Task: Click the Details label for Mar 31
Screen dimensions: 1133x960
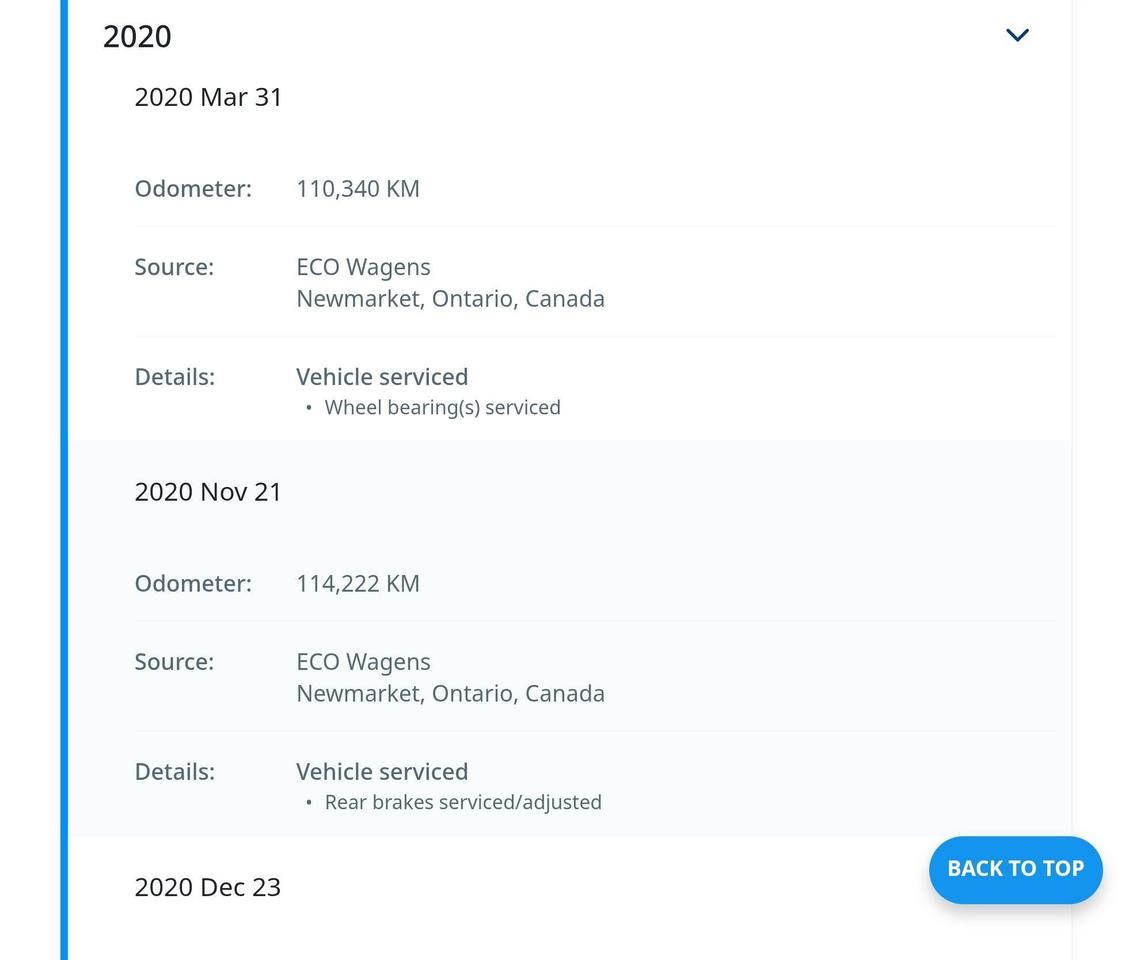Action: (x=174, y=377)
